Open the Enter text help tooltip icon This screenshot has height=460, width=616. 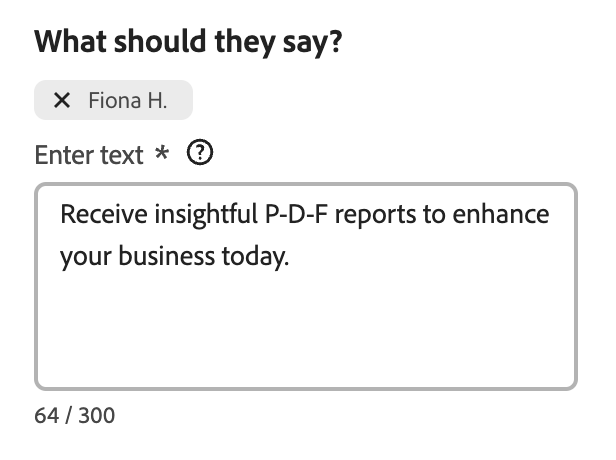[202, 154]
